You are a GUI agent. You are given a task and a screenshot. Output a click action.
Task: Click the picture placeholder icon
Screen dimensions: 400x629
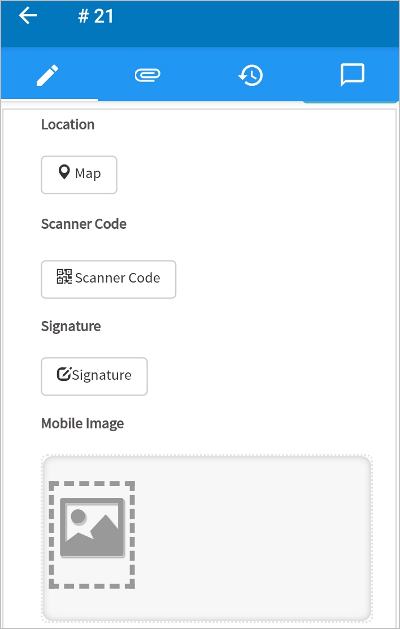(x=92, y=527)
